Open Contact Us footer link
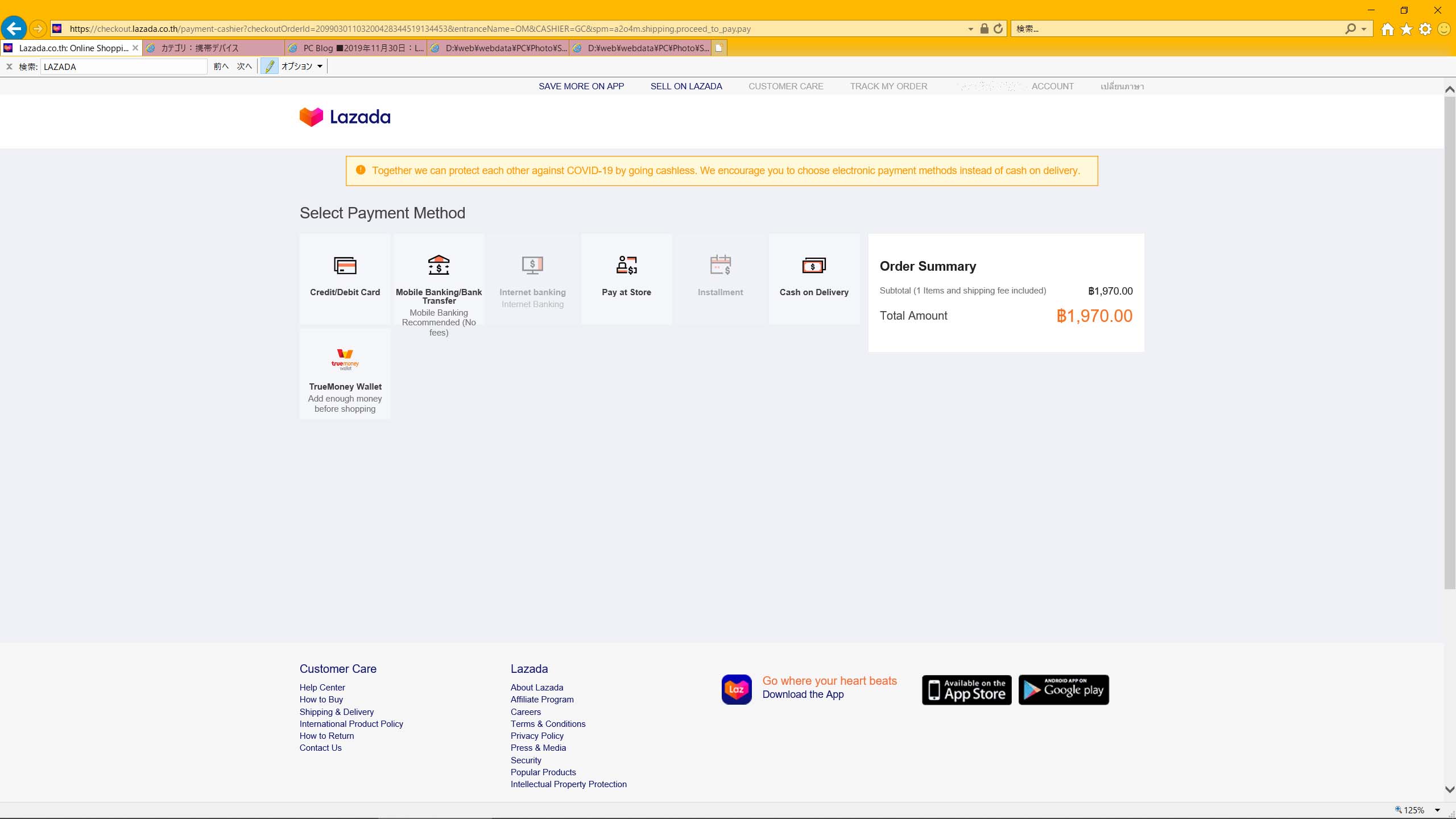1456x819 pixels. coord(320,748)
